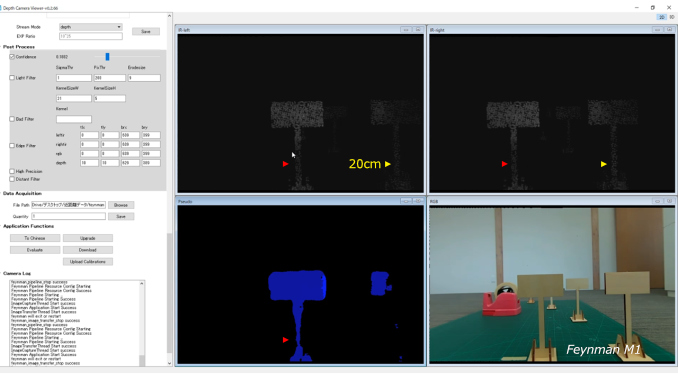Click the first small header icon of Pseudo panel

[406, 201]
